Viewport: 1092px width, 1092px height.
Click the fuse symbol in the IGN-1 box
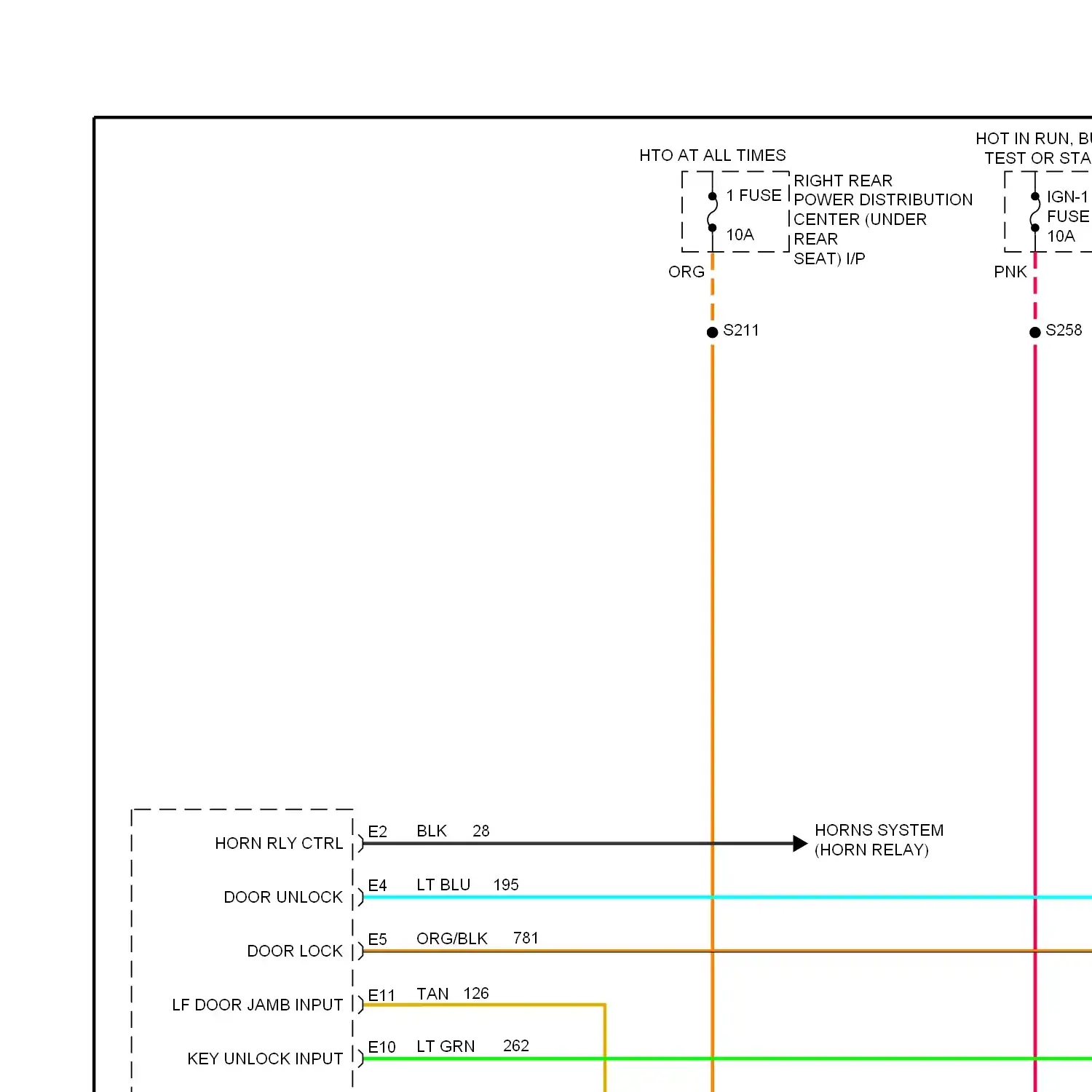click(x=1034, y=212)
